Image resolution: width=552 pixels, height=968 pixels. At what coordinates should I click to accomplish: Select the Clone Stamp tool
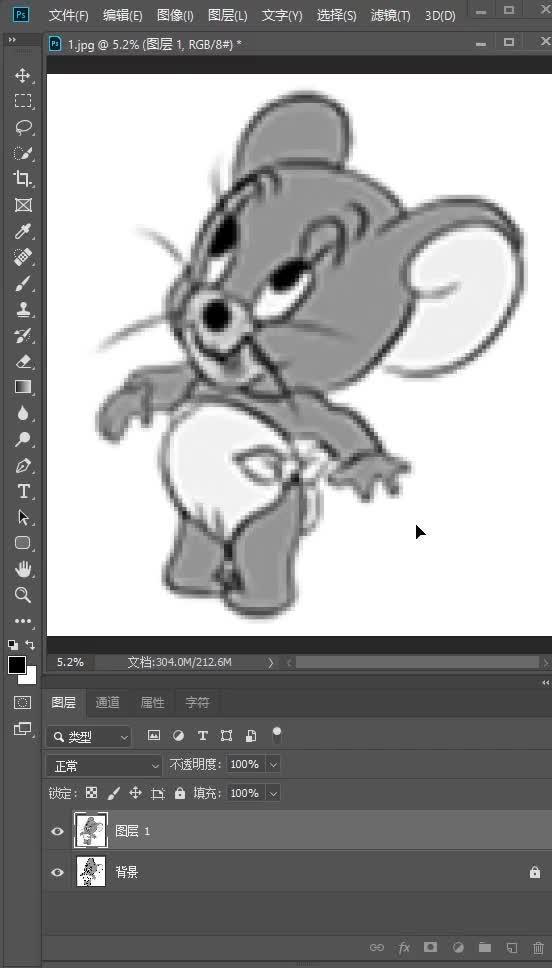coord(23,309)
